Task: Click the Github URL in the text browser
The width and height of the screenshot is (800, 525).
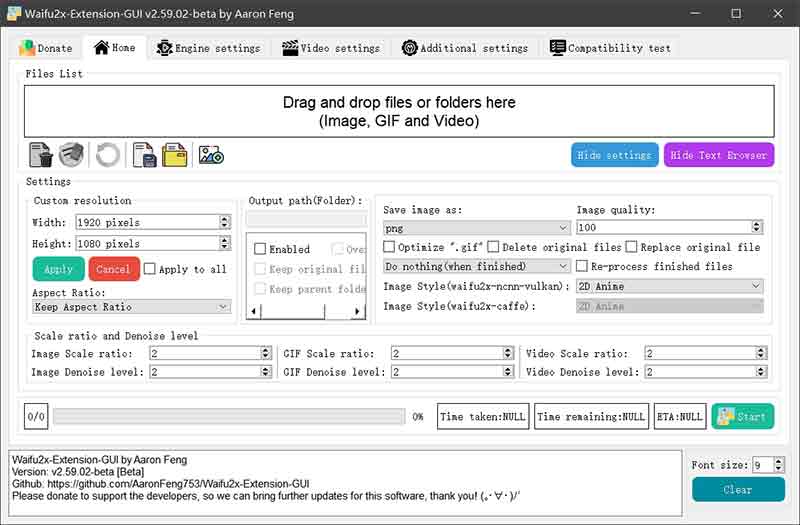Action: (178, 484)
